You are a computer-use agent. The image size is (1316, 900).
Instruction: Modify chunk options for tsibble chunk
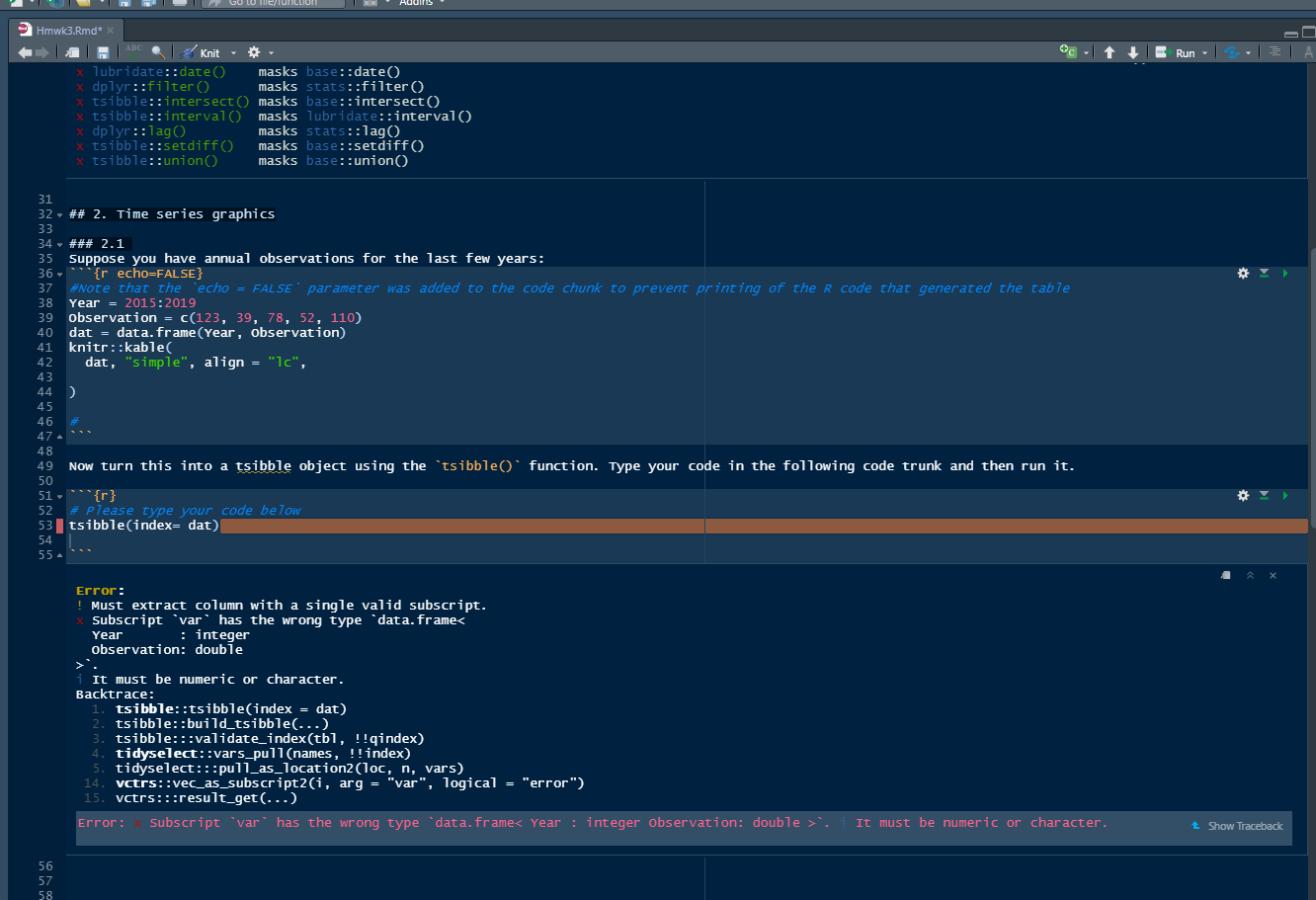[x=1243, y=495]
